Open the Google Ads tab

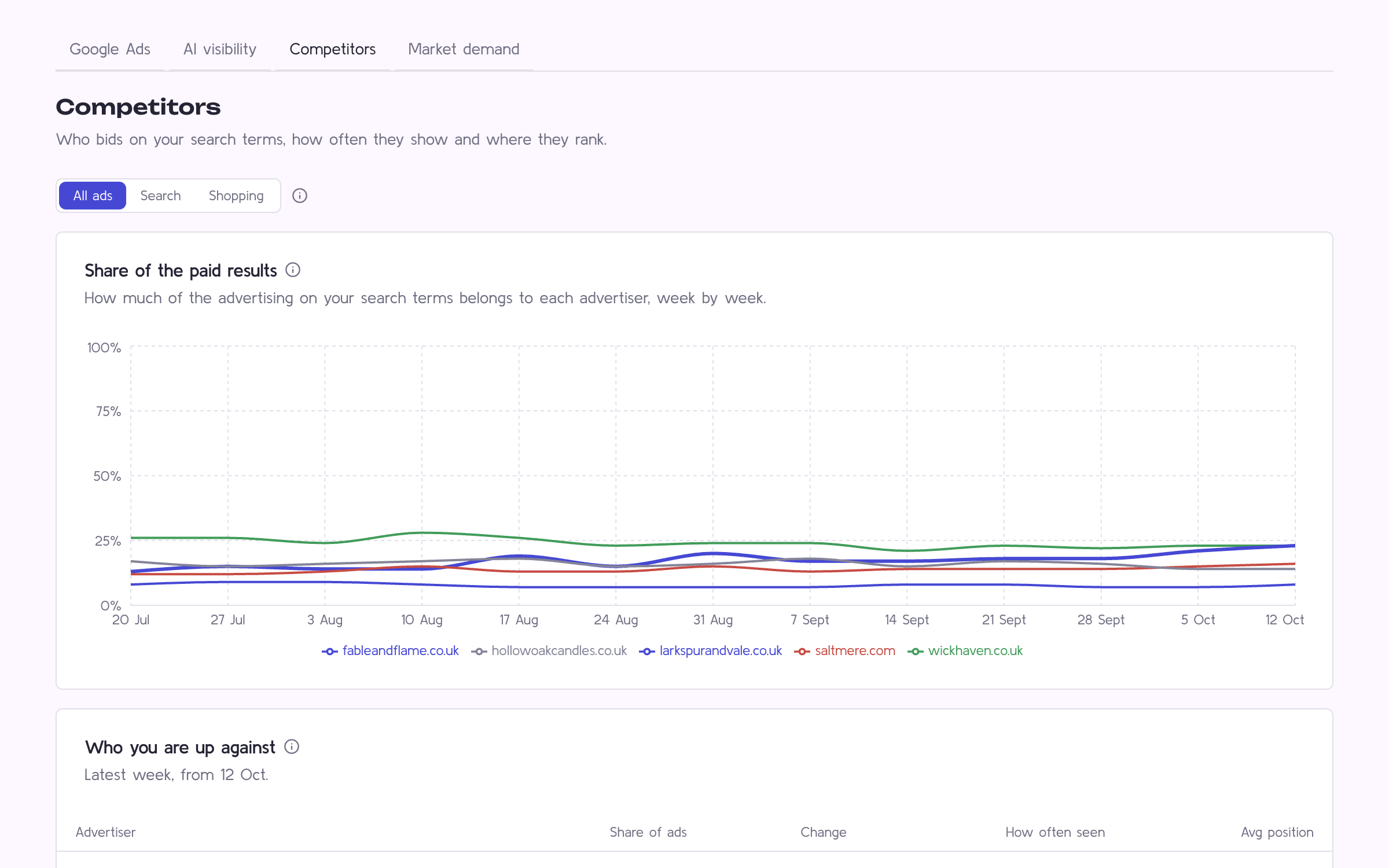point(110,50)
